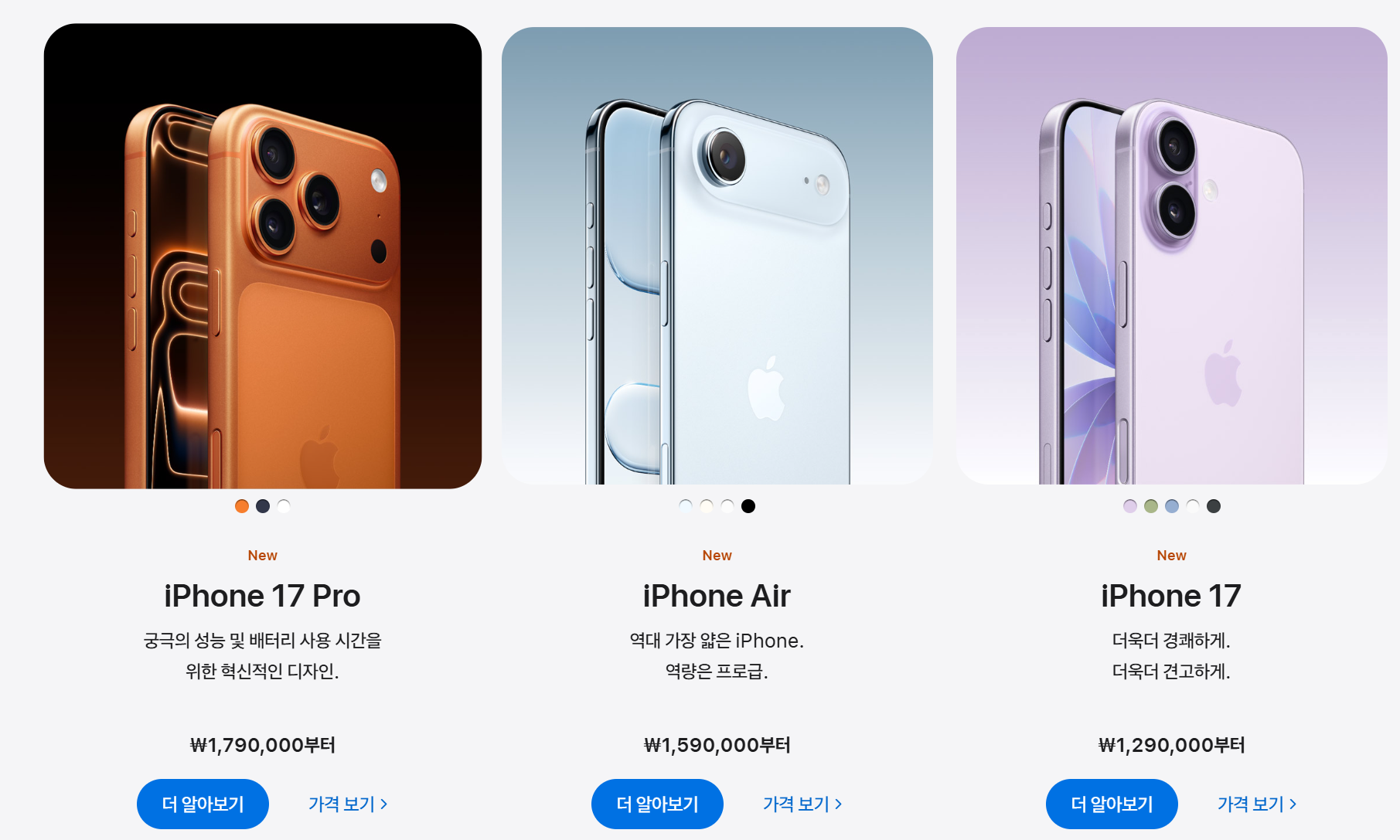This screenshot has width=1400, height=840.
Task: Select black swatch for iPhone Air
Action: (748, 506)
